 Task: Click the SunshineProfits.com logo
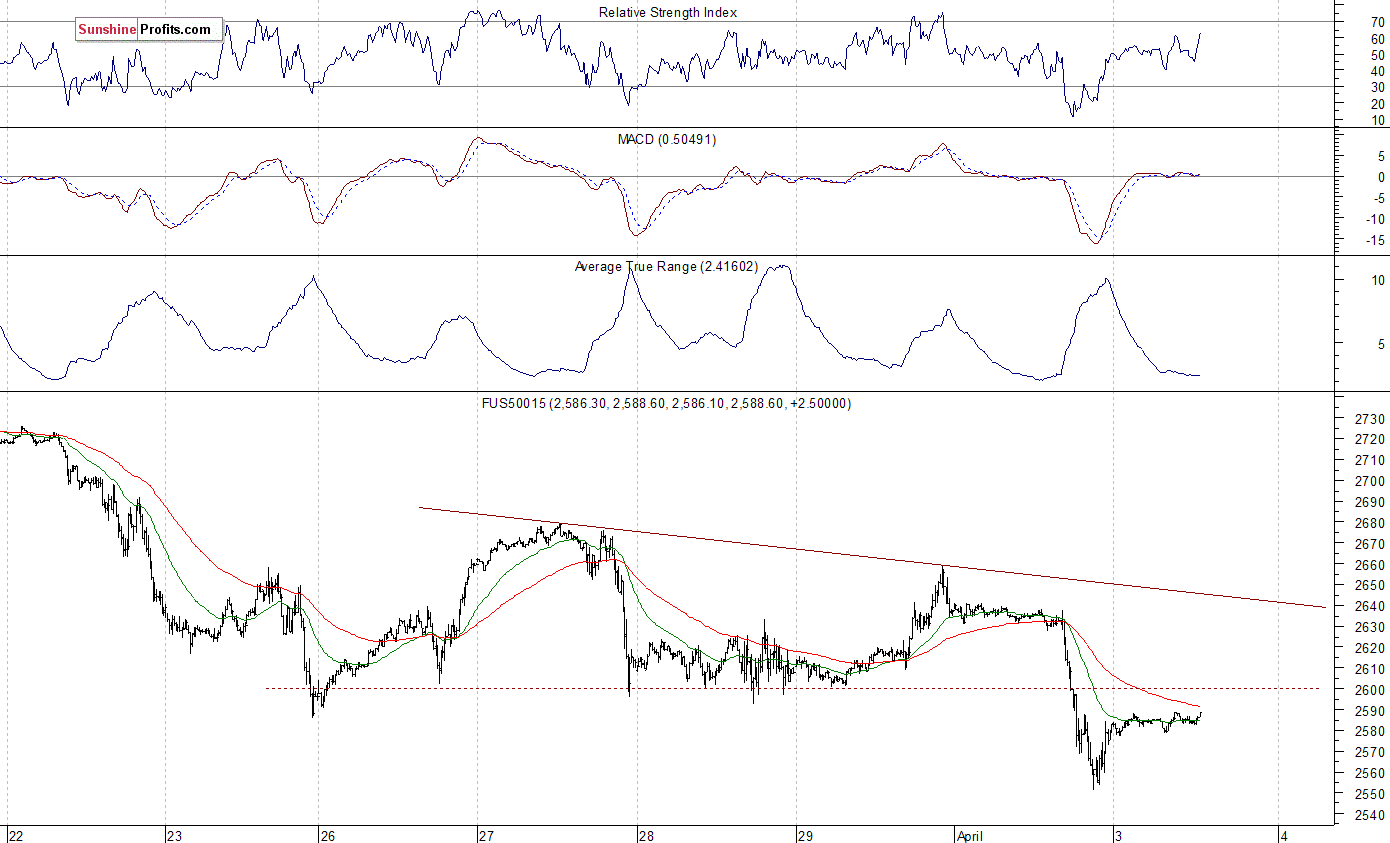point(149,29)
